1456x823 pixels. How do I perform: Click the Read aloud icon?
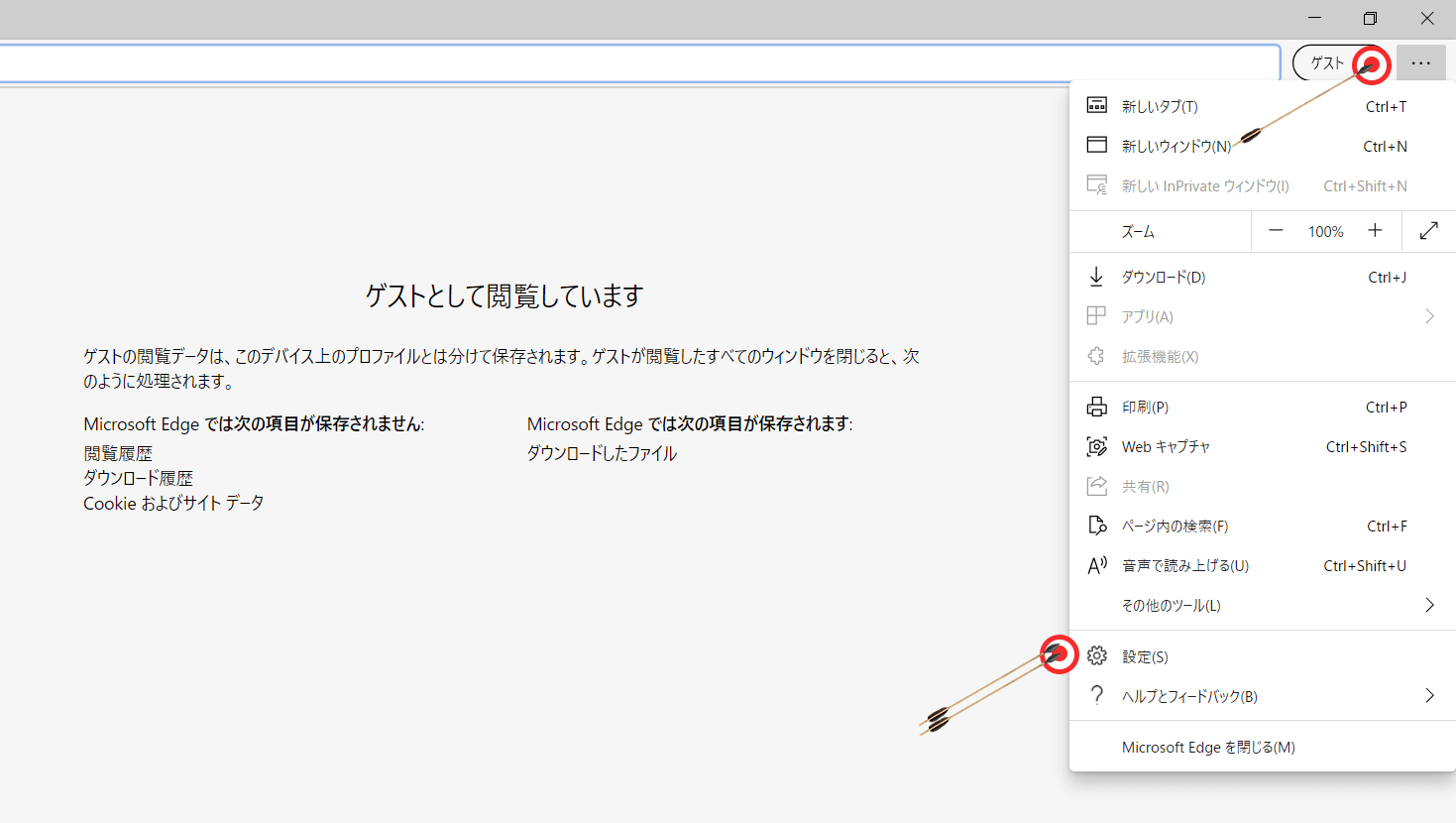1097,565
